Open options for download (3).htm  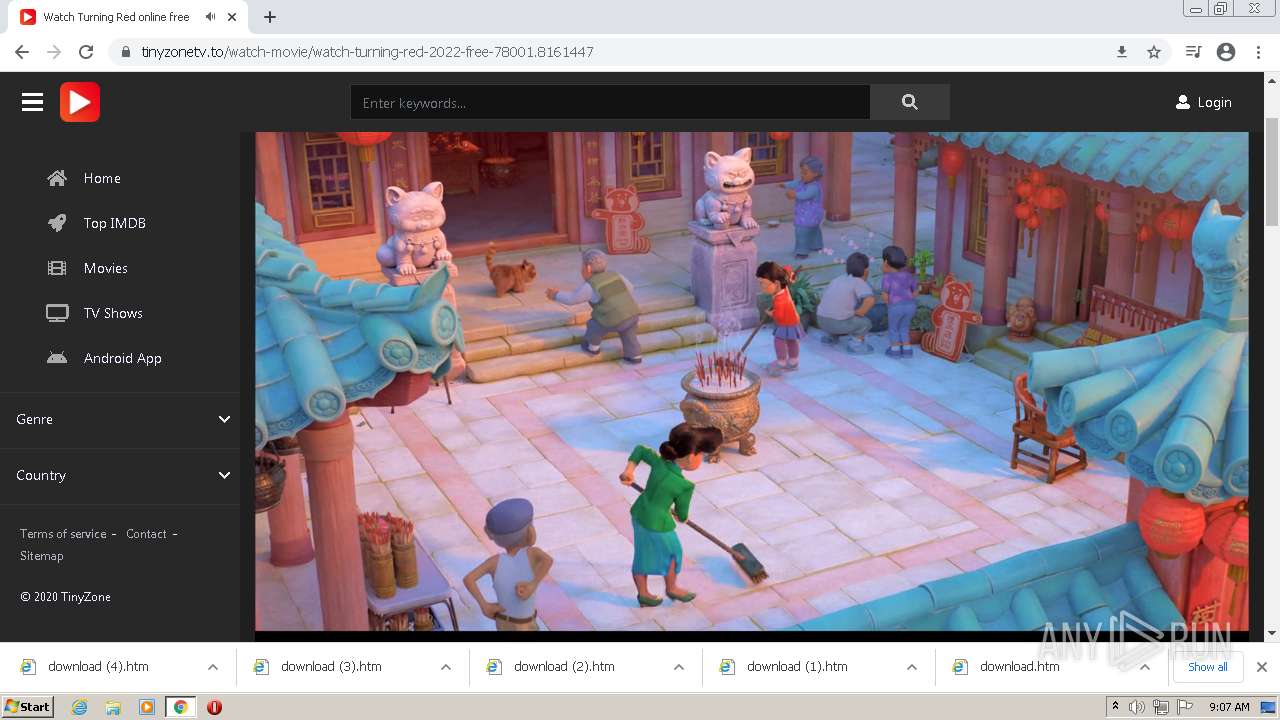446,667
